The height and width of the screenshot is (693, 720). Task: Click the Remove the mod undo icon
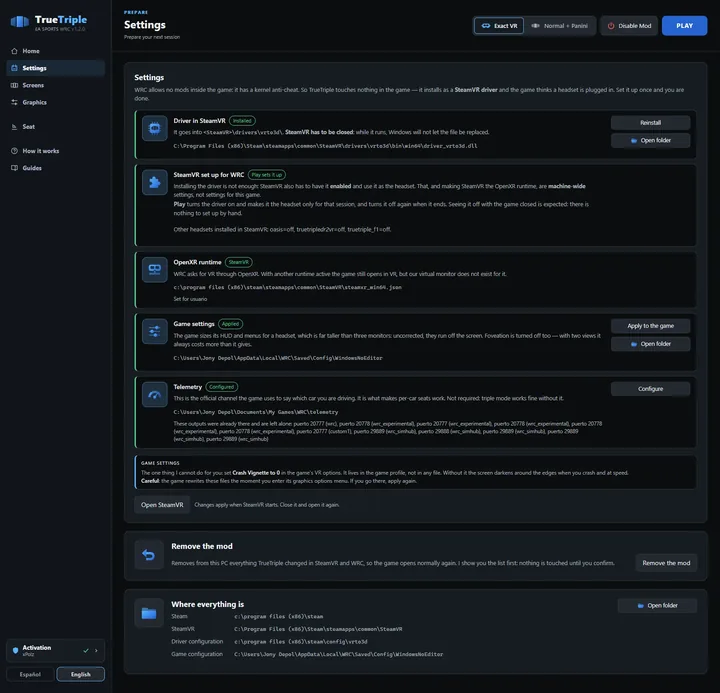pos(149,555)
